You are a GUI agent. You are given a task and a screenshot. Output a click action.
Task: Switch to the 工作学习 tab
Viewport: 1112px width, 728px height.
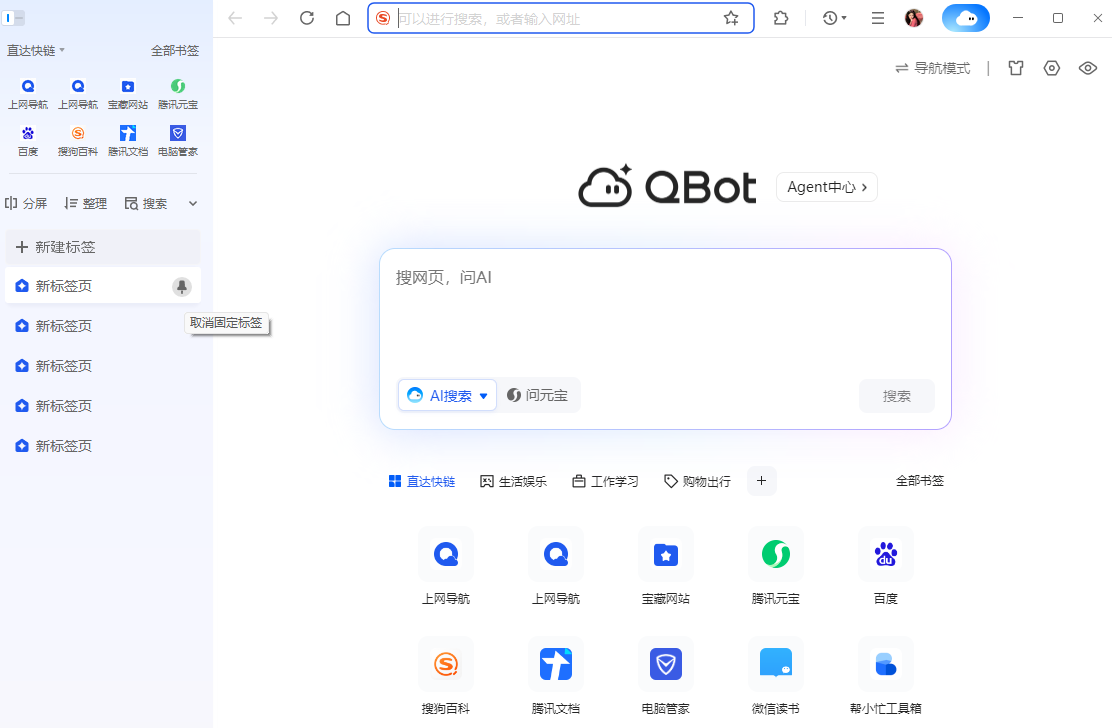coord(605,481)
